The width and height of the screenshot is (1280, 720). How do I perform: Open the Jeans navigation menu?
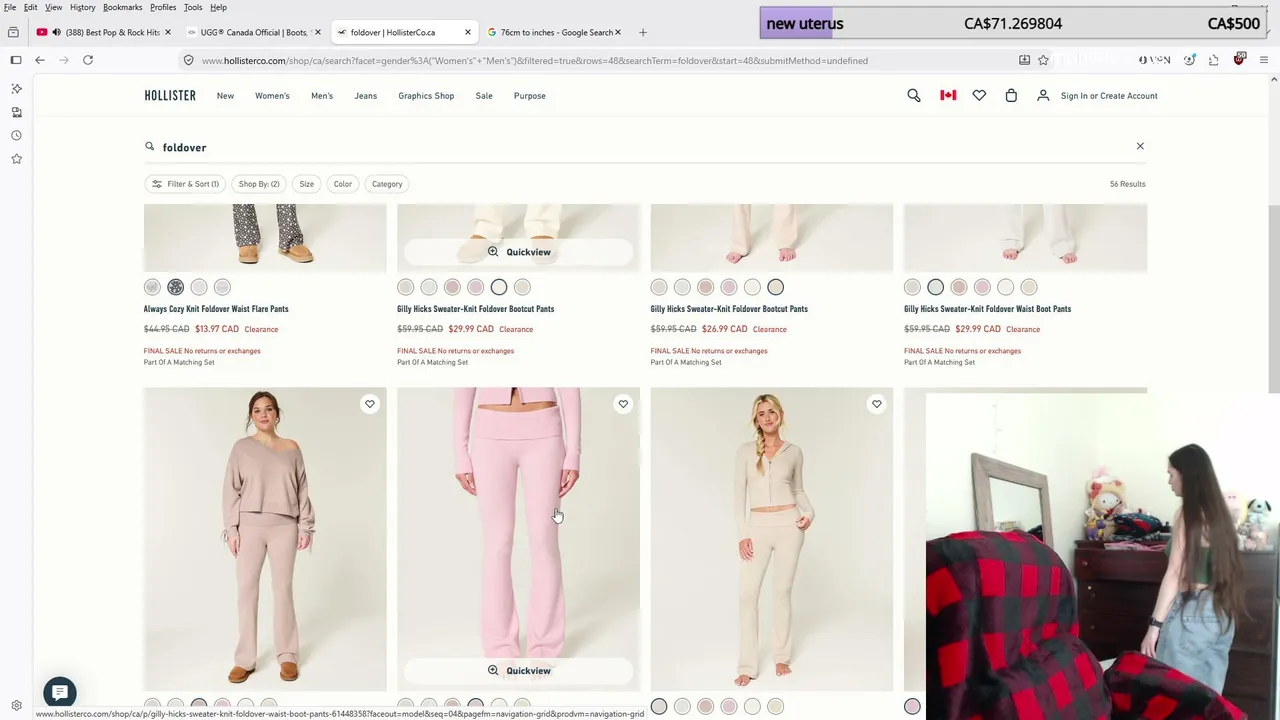point(365,96)
